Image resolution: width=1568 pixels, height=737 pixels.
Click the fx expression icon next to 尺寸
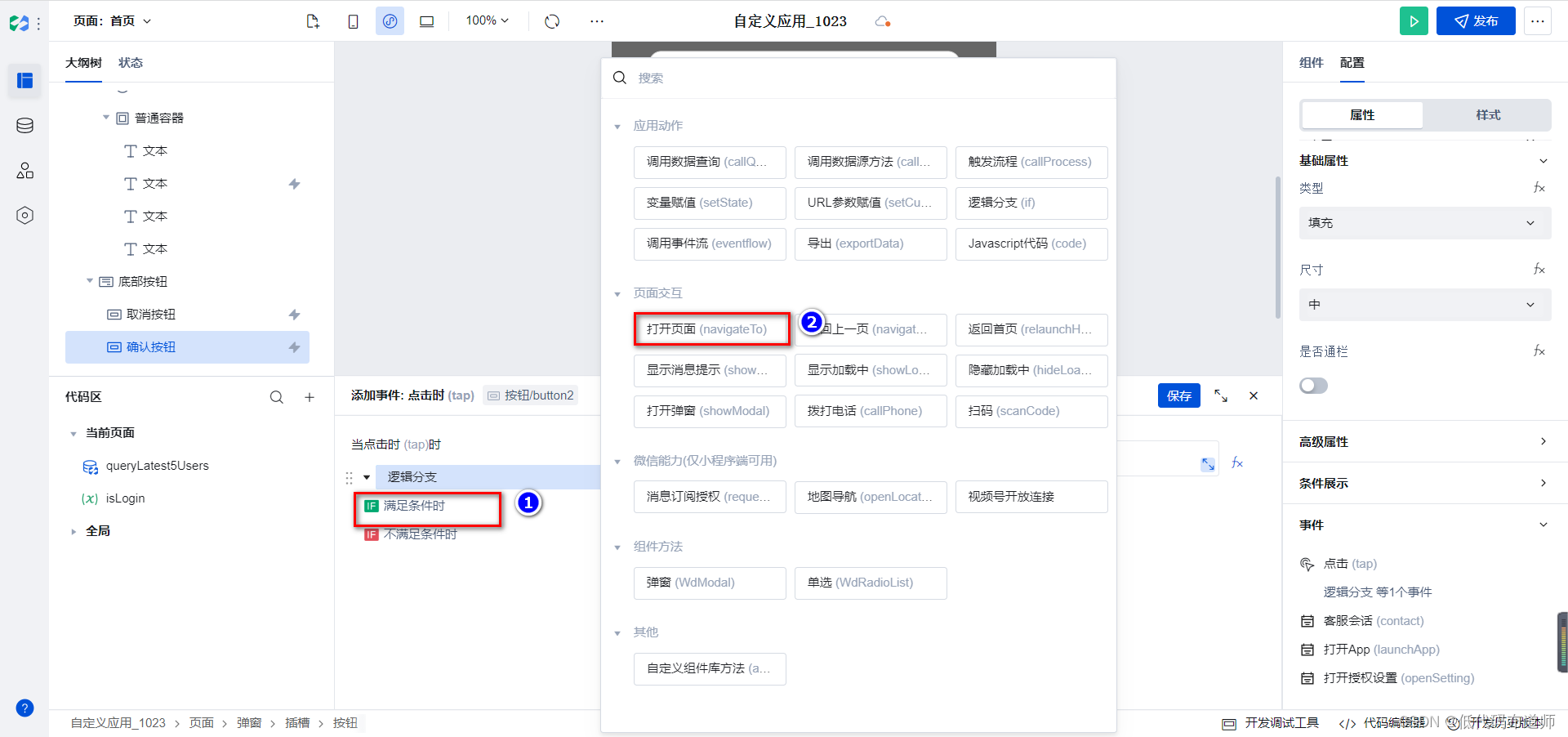pyautogui.click(x=1539, y=270)
